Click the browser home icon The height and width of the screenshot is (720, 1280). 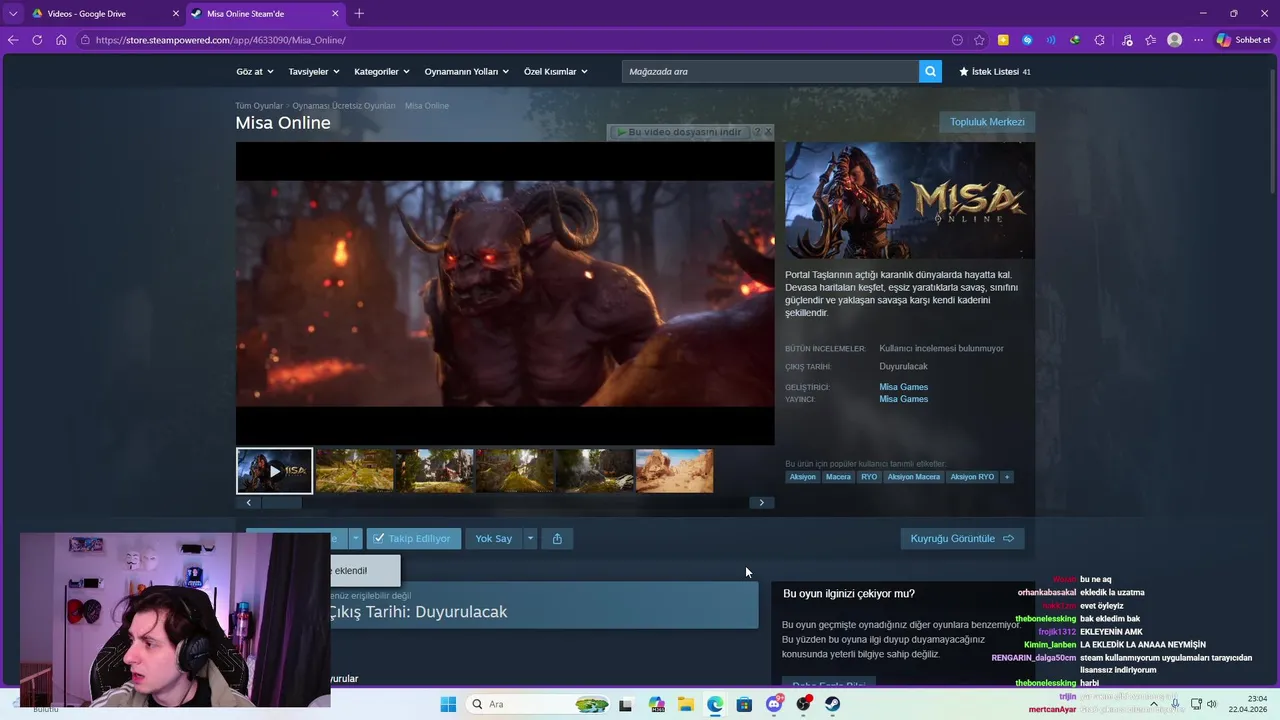(61, 40)
